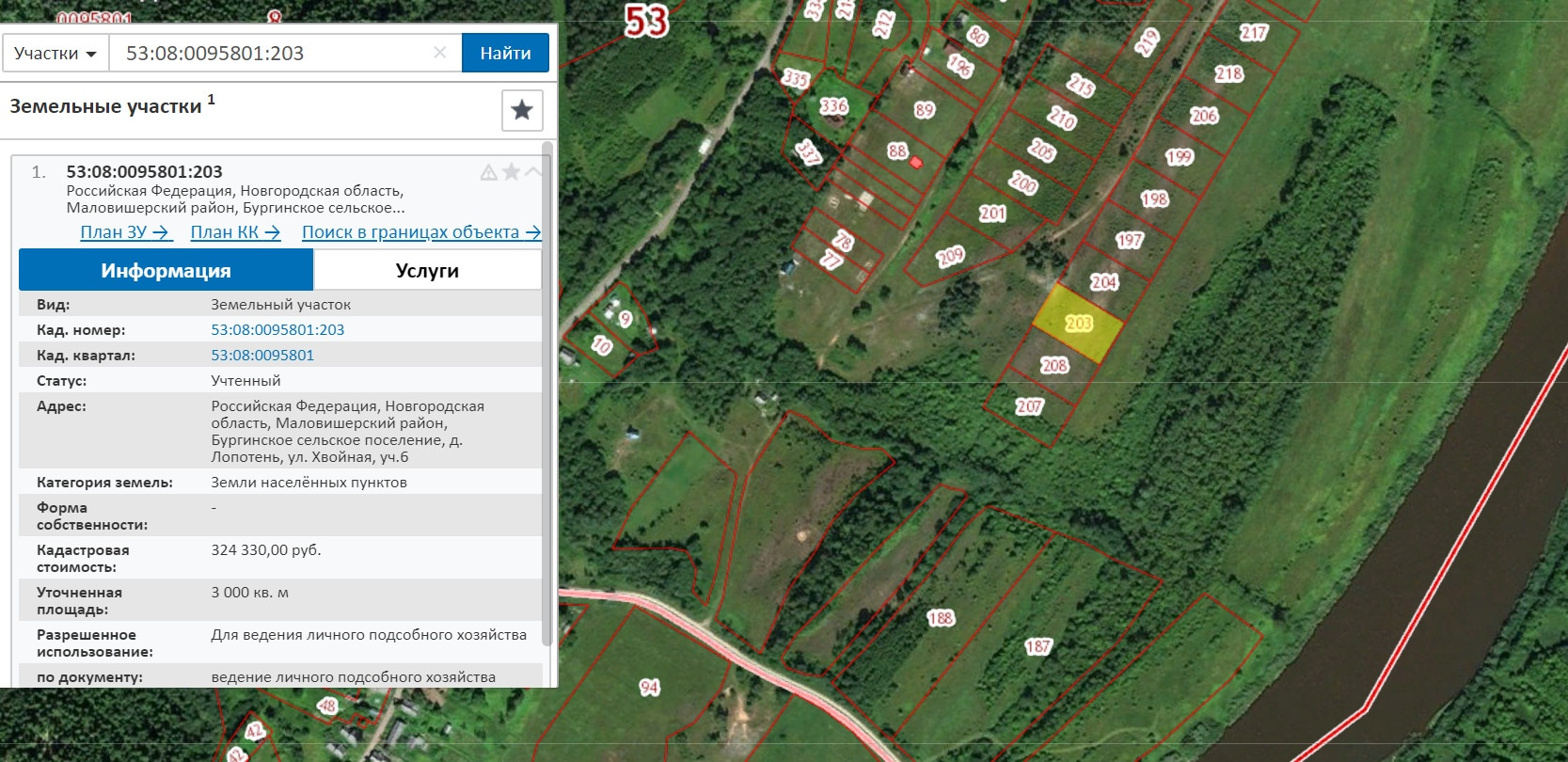Click the Земельный участок type value

[x=280, y=305]
